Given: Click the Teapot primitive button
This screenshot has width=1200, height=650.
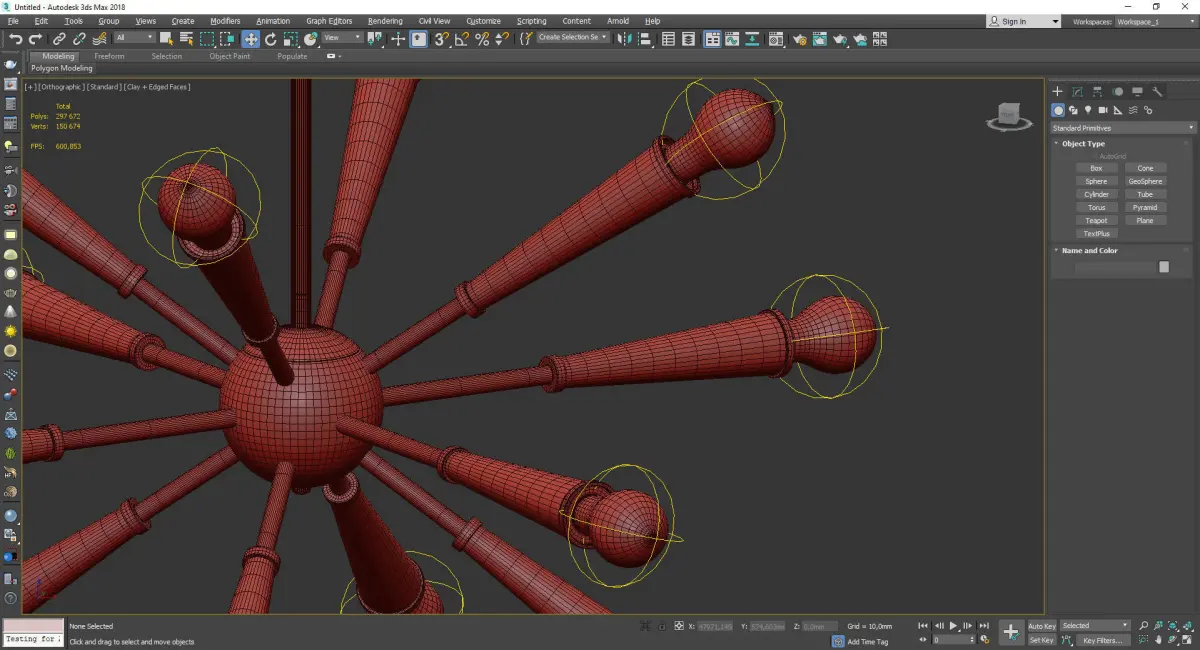Looking at the screenshot, I should pos(1096,220).
